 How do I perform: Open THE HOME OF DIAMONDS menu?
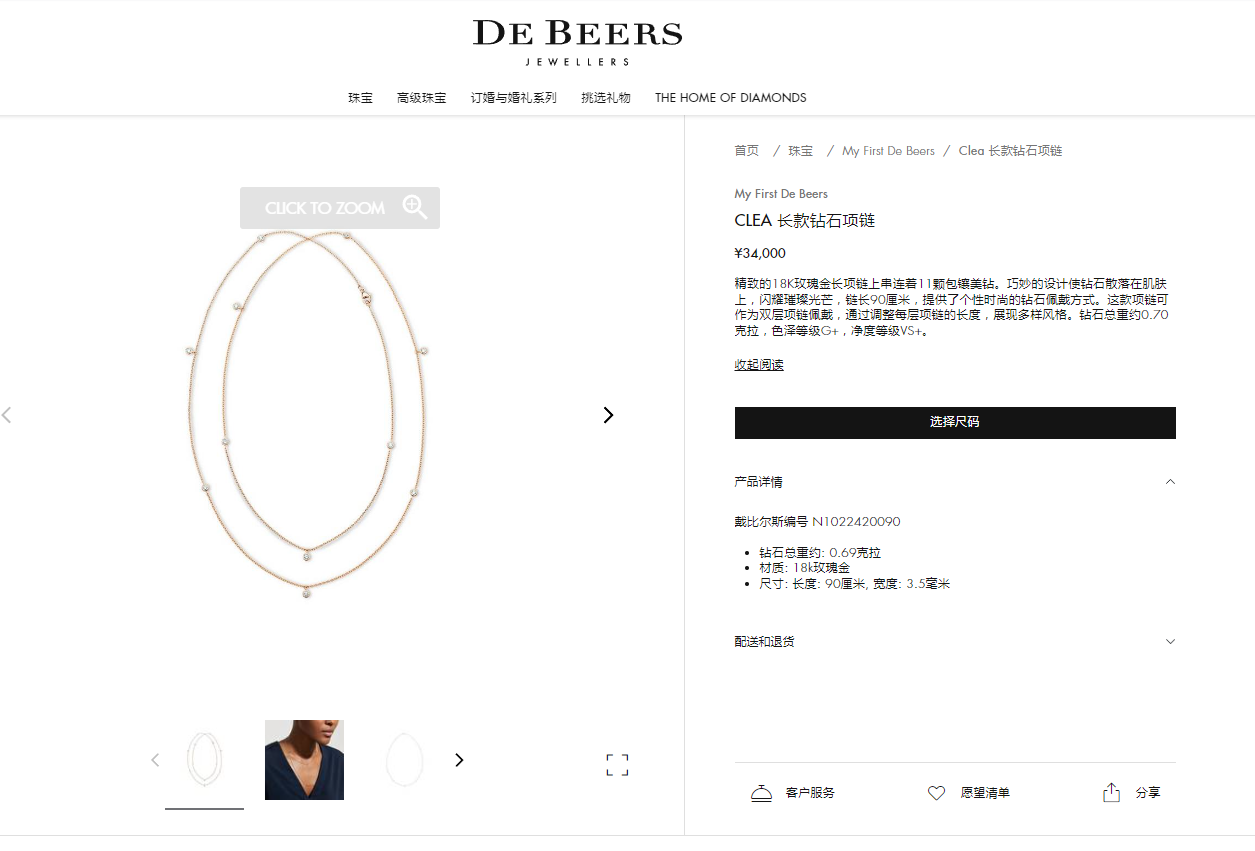pos(731,98)
